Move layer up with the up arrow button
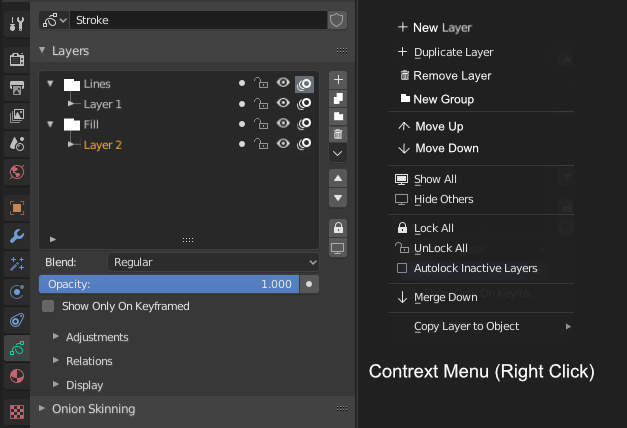The width and height of the screenshot is (627, 428). tap(338, 178)
